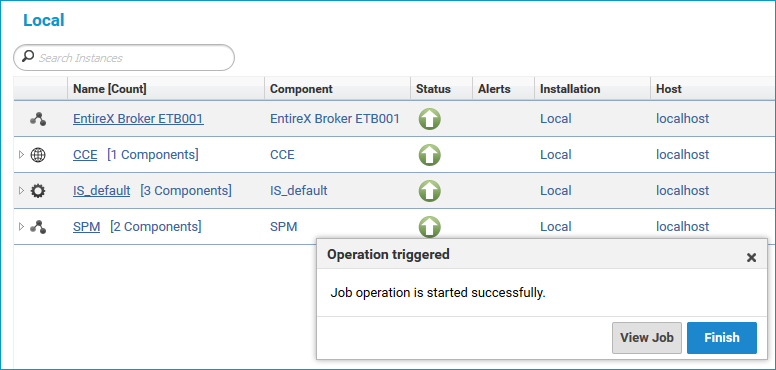Click localhost in the SPM row
The height and width of the screenshot is (370, 776).
(682, 227)
